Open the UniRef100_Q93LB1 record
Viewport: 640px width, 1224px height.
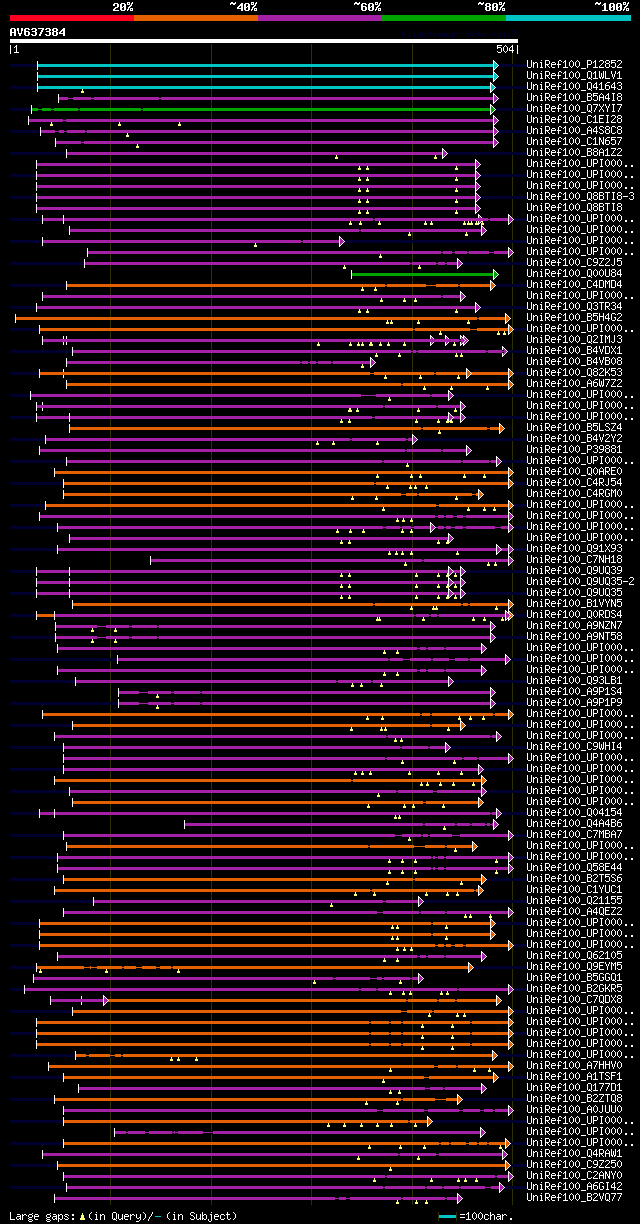[575, 680]
